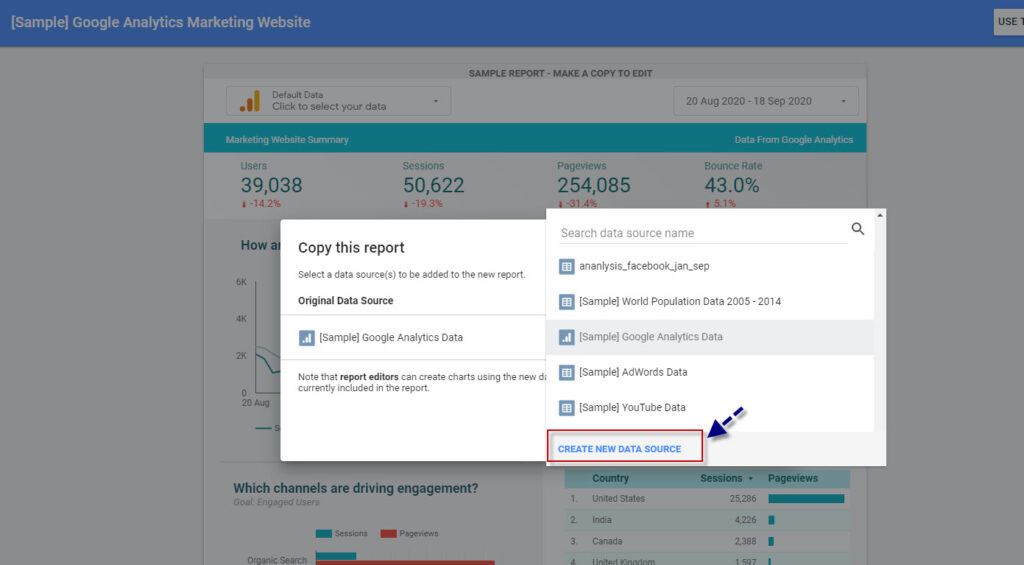Open the 20 Aug 2020 - 18 Sep 2020 date range dropdown
Screen dimensions: 1024x565
click(765, 101)
